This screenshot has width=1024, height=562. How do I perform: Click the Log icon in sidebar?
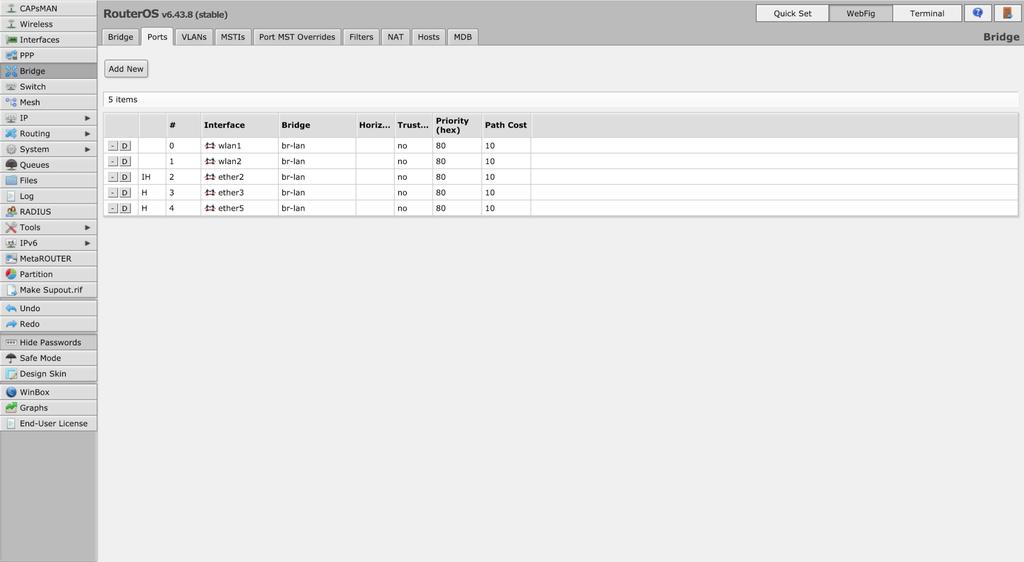11,196
